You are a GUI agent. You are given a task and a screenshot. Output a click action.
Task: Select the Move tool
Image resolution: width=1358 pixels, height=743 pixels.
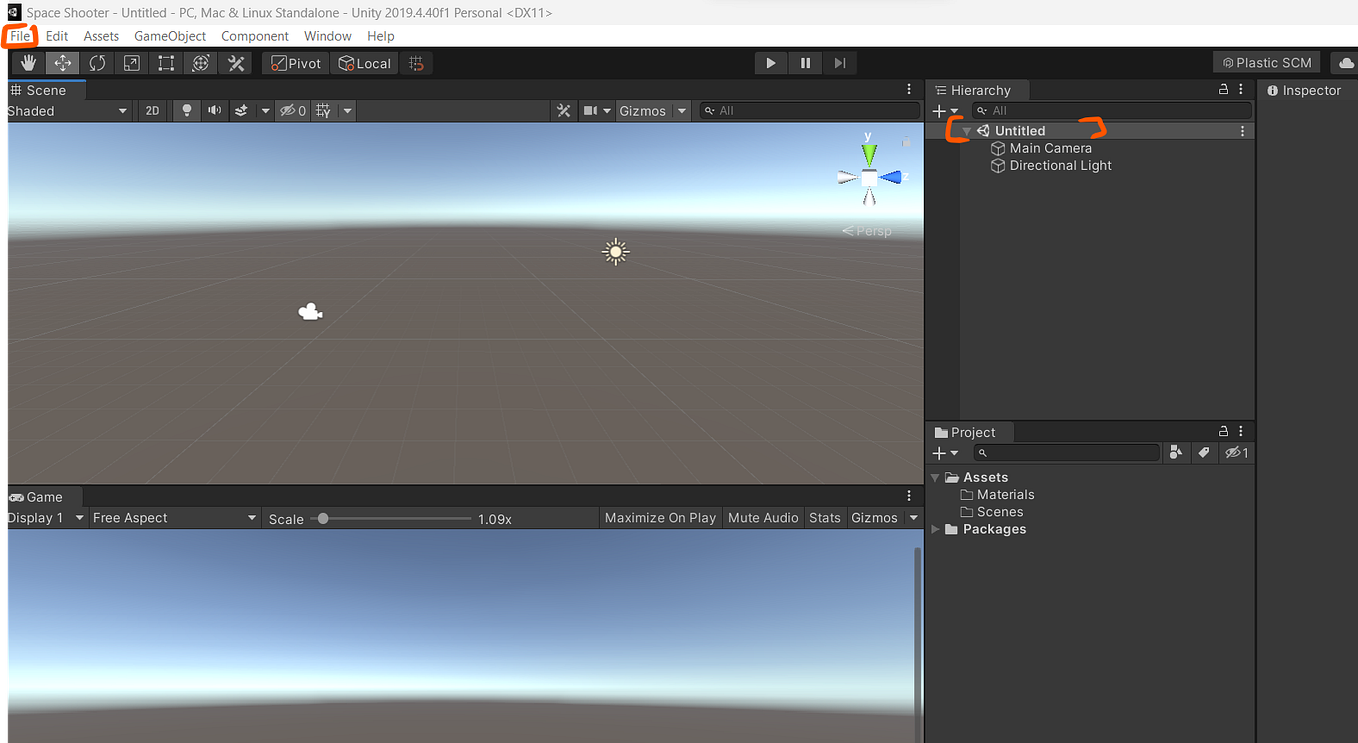coord(62,62)
